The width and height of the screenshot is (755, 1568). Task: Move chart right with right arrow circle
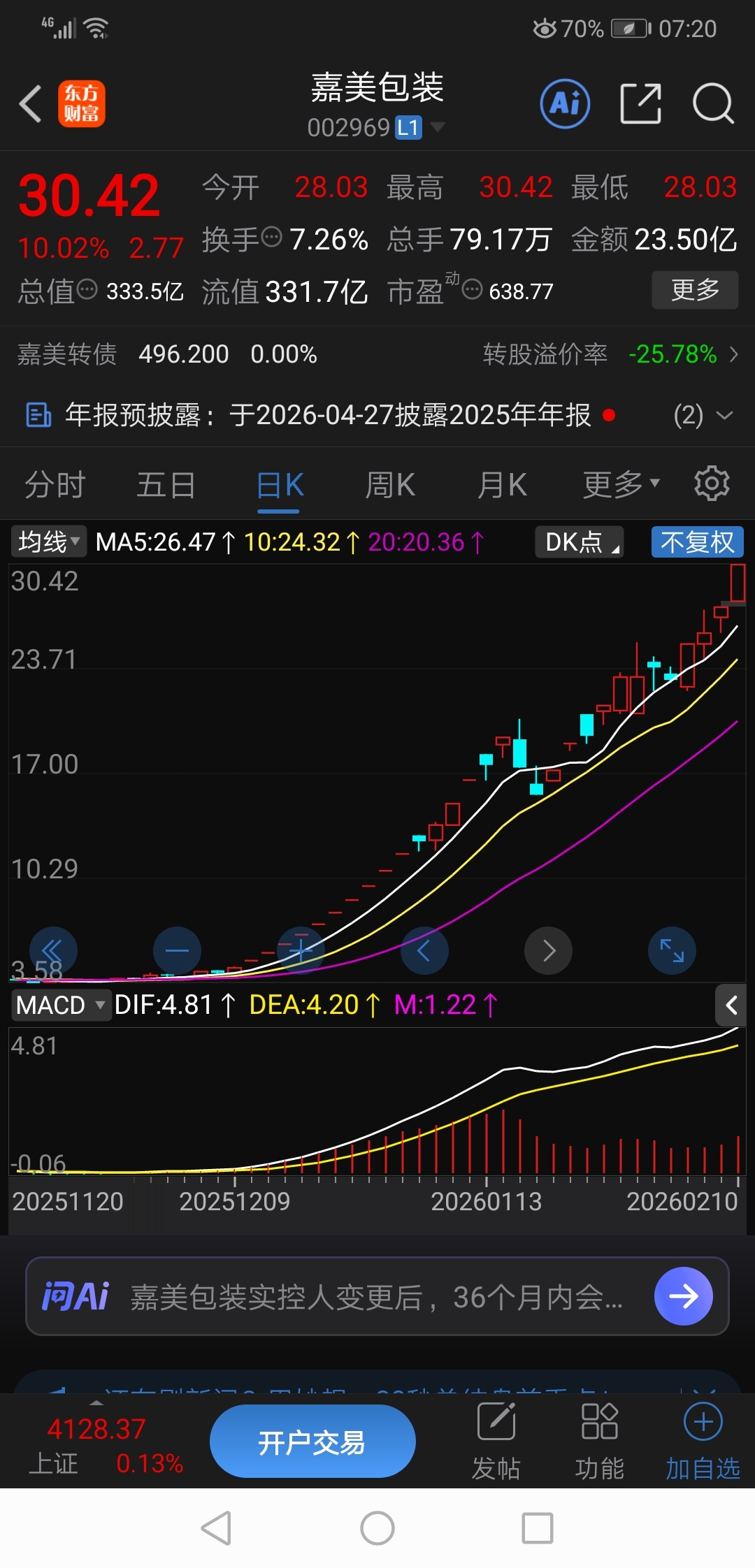[x=549, y=950]
